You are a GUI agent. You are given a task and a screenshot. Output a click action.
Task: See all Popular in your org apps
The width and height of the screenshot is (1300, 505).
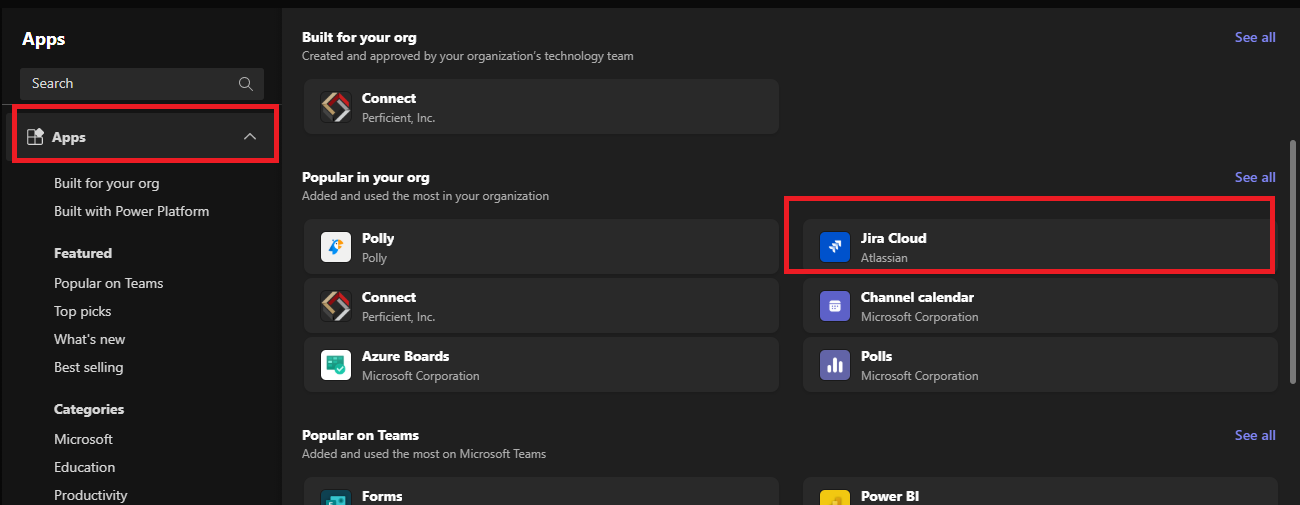point(1255,177)
